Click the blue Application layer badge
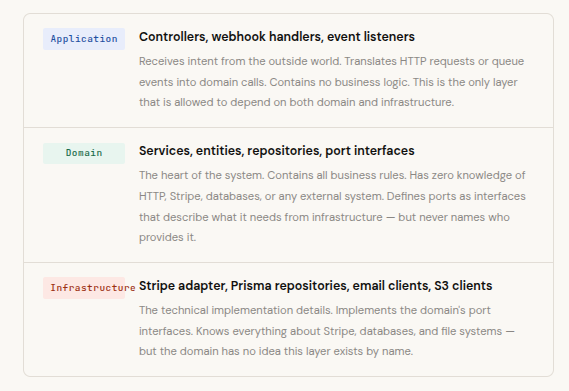 (x=84, y=39)
